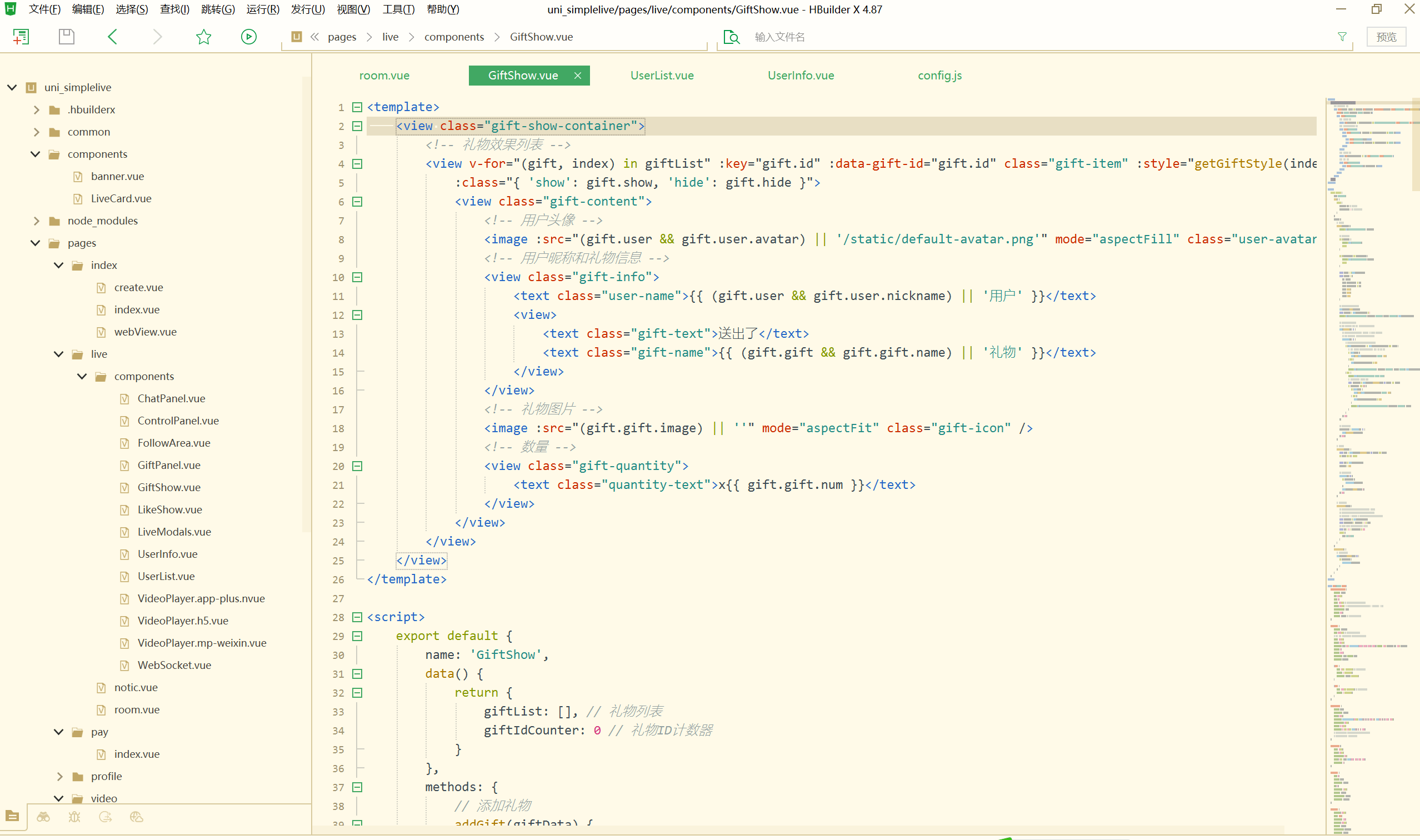Fold the script block at line 28
The width and height of the screenshot is (1420, 840).
click(357, 617)
